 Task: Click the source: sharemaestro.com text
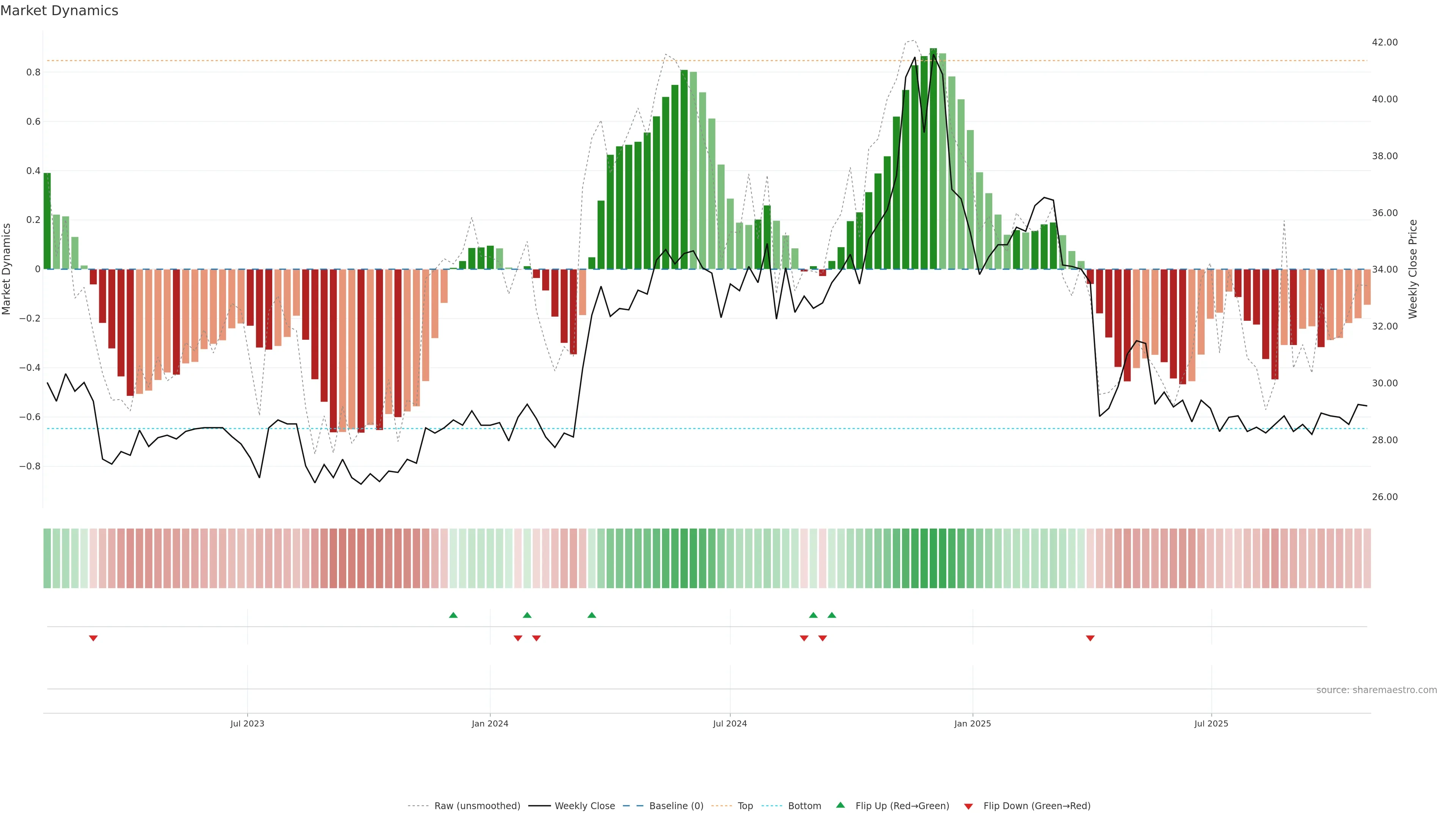coord(1376,690)
